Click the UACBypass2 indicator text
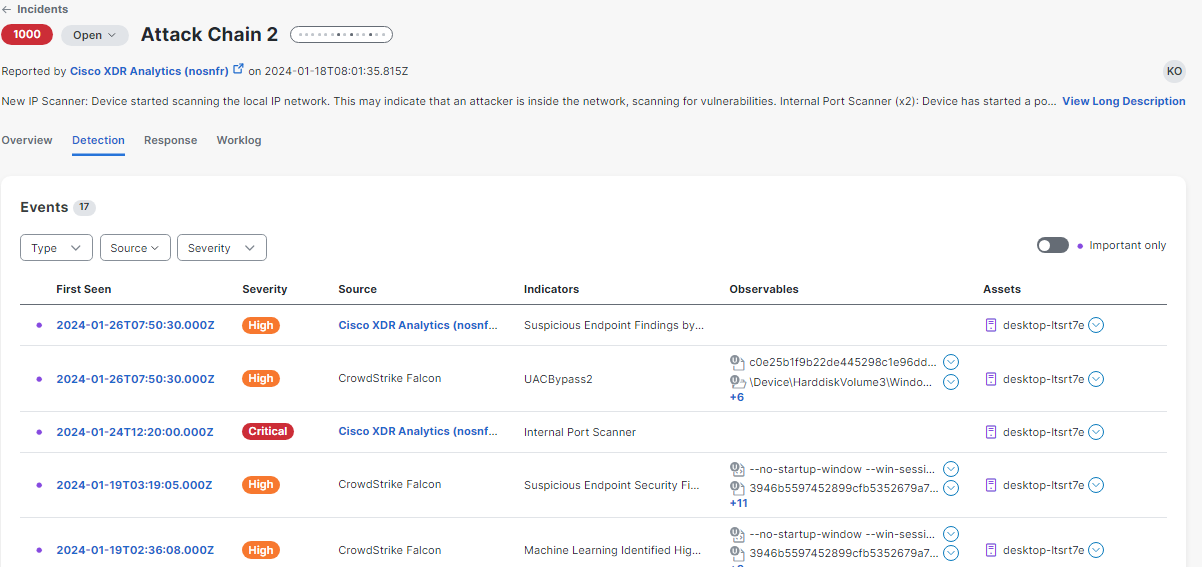1202x567 pixels. coord(558,379)
